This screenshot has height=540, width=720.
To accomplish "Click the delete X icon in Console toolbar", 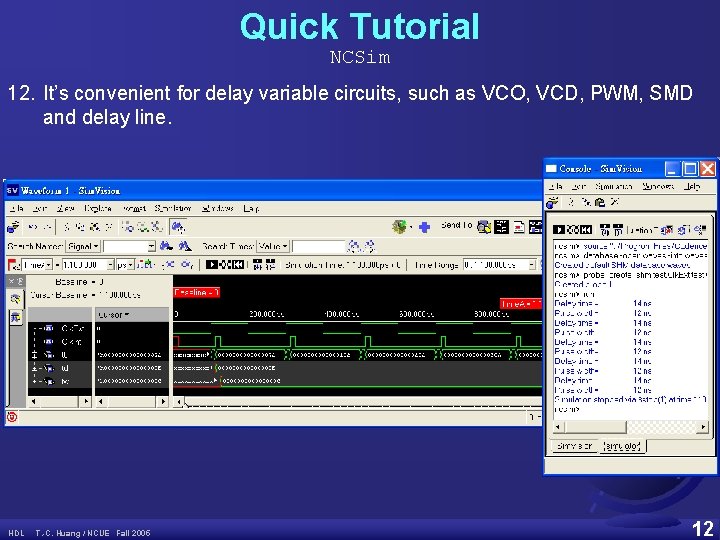I will click(x=615, y=202).
